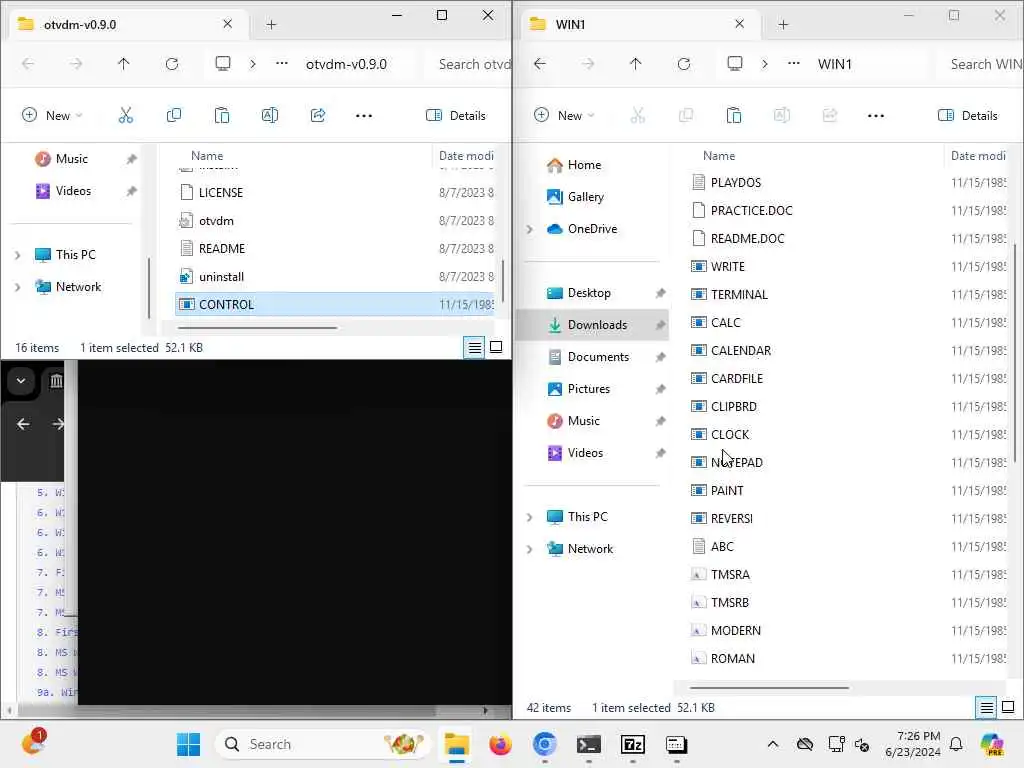Open Firefox from the taskbar
The width and height of the screenshot is (1024, 768).
500,744
